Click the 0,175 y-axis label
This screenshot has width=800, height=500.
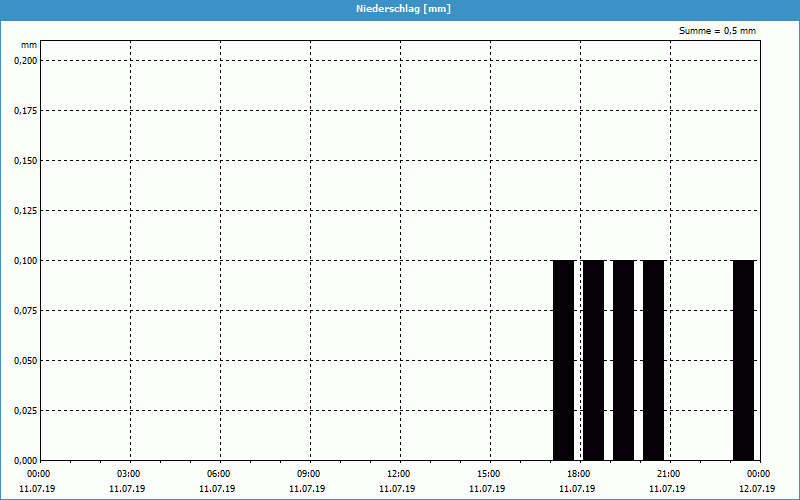point(26,111)
